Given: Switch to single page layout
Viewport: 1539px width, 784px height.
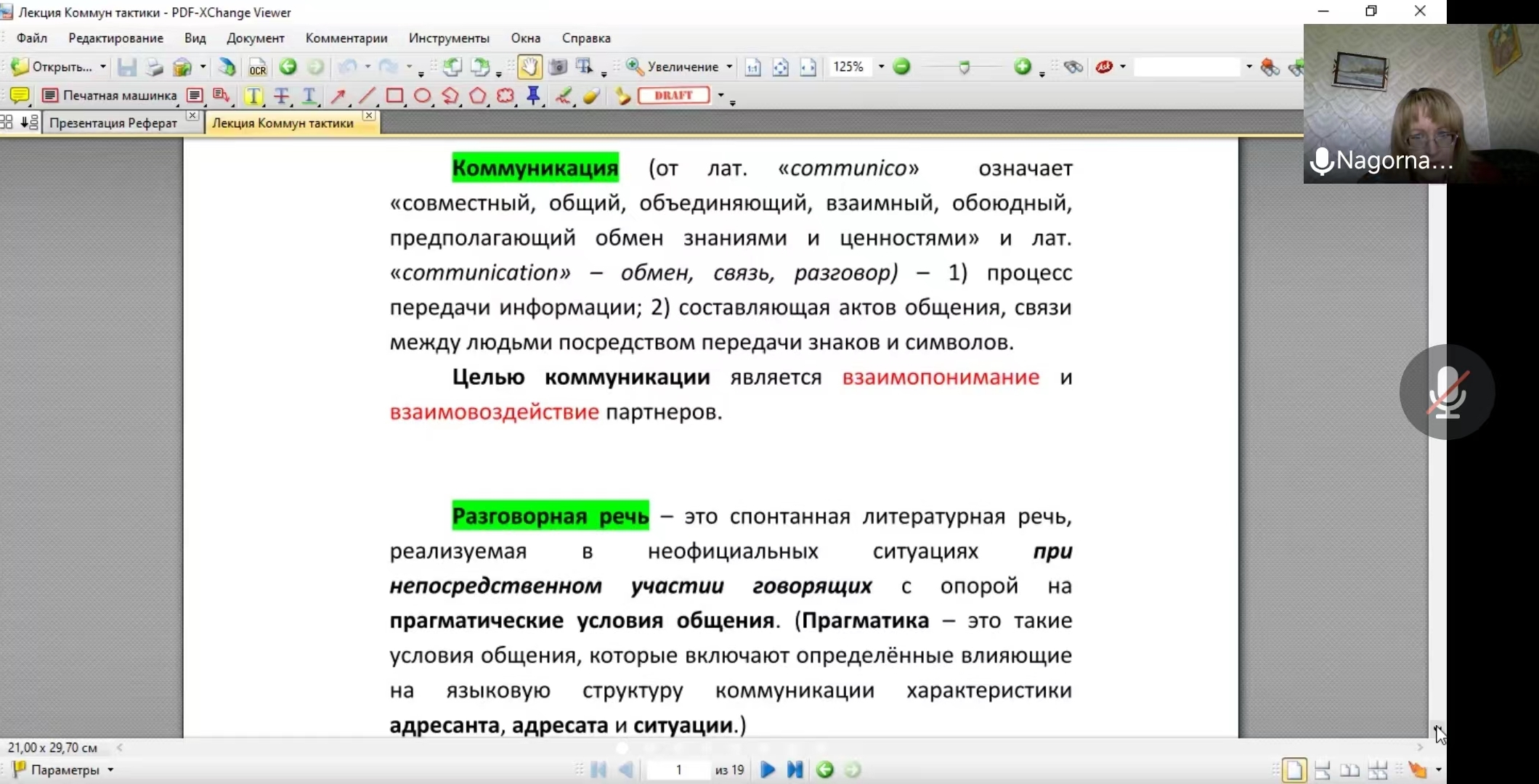Looking at the screenshot, I should [1294, 770].
